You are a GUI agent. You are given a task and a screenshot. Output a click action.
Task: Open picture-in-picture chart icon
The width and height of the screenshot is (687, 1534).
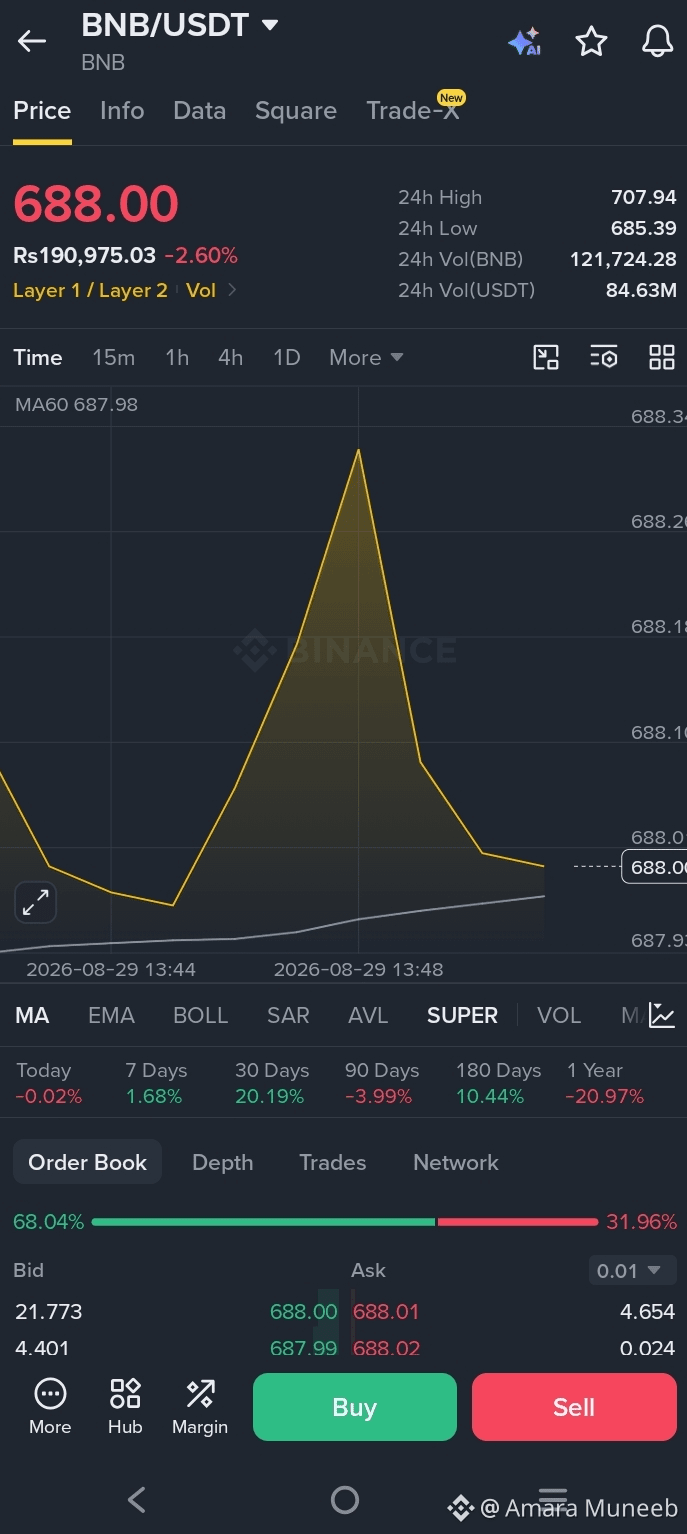click(x=546, y=357)
